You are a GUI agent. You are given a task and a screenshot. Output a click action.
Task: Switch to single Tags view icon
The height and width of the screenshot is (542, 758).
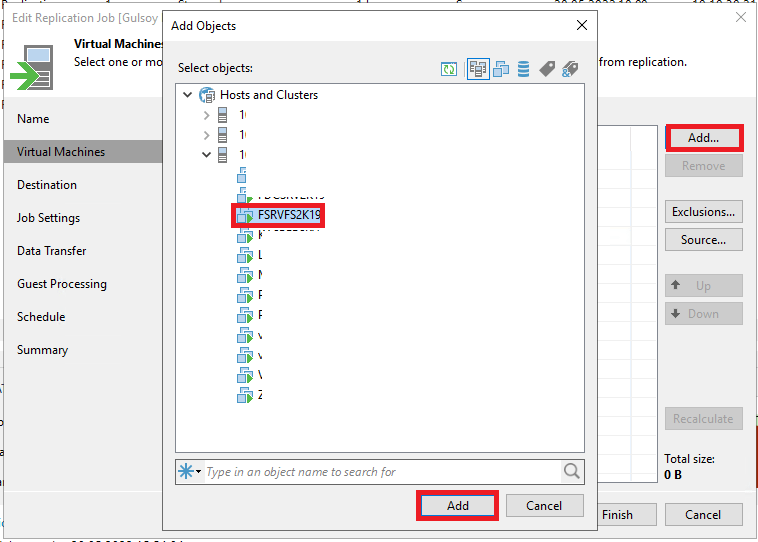coord(547,69)
